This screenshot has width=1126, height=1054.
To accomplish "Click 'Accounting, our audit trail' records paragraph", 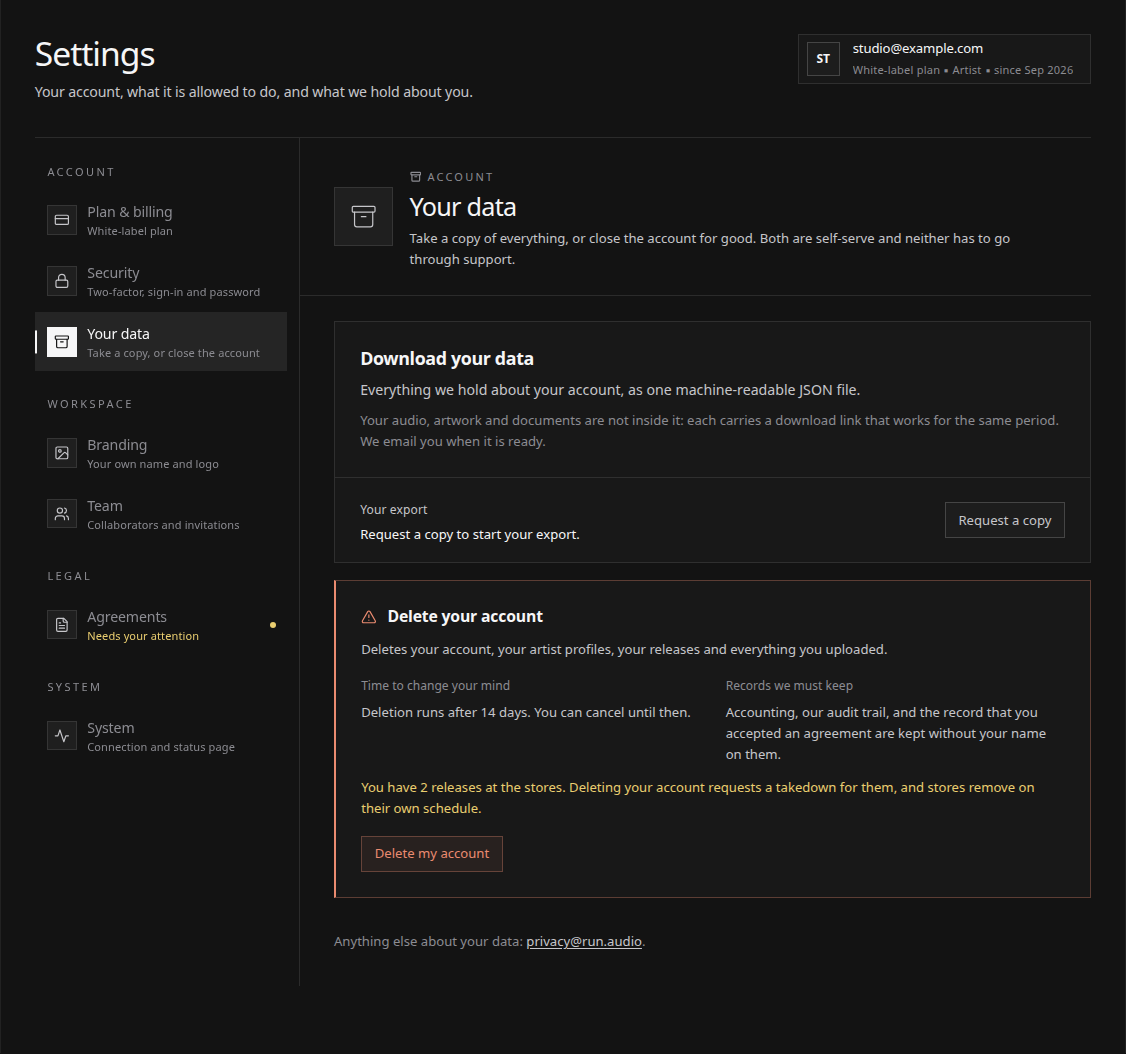I will pyautogui.click(x=886, y=733).
